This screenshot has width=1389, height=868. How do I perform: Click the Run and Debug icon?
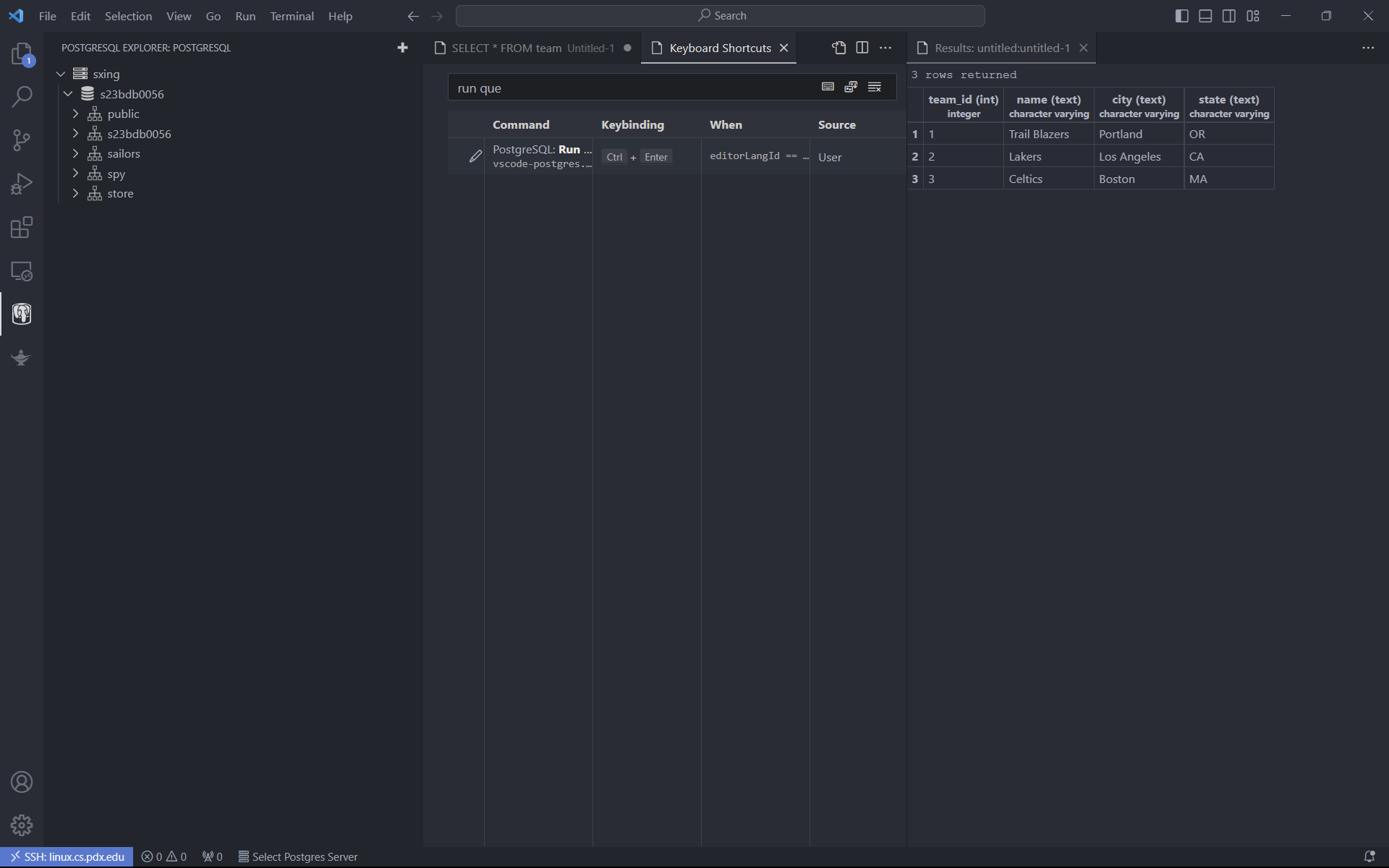[22, 184]
